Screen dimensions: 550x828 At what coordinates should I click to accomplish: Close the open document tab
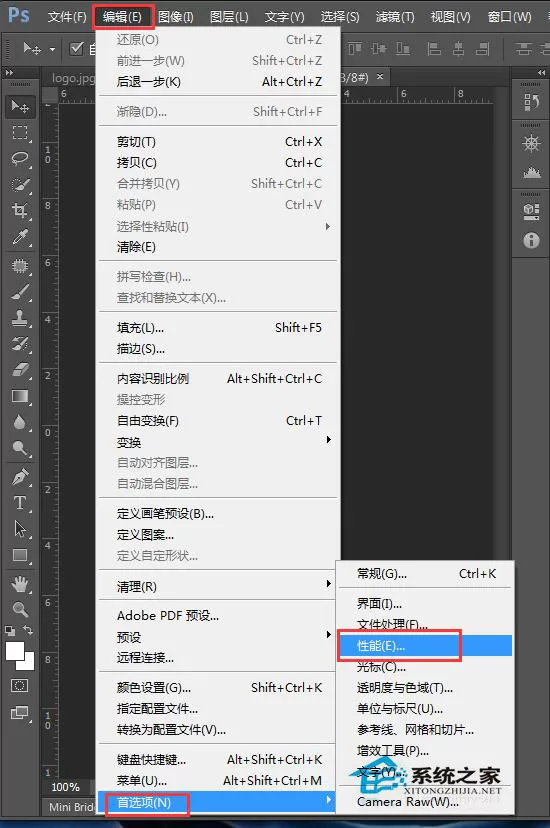[380, 77]
